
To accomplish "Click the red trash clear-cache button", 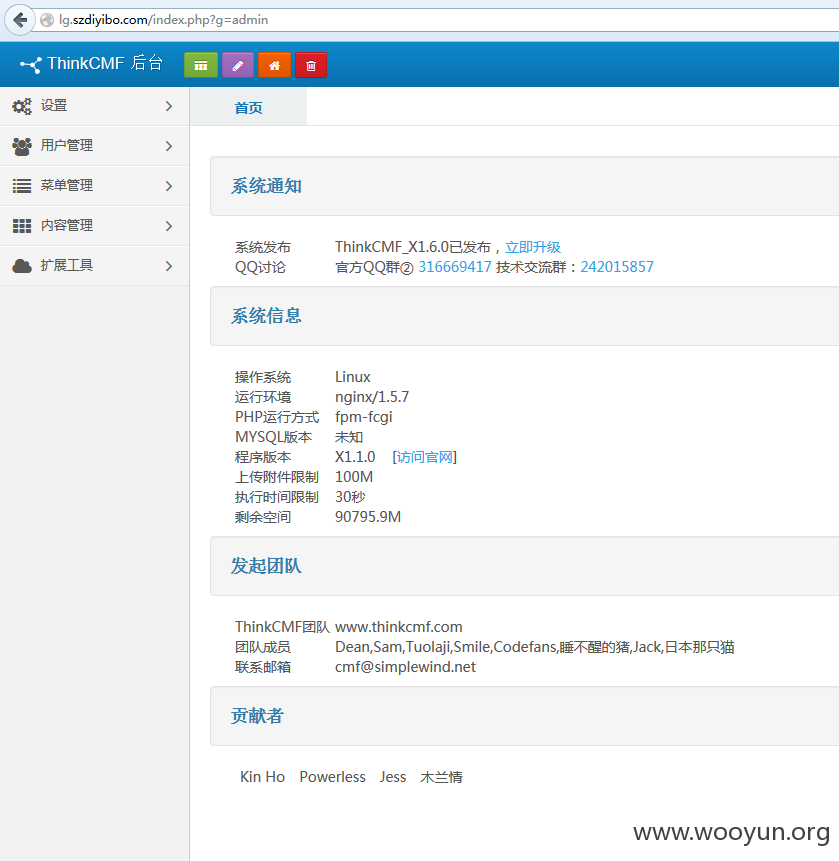I will (311, 65).
